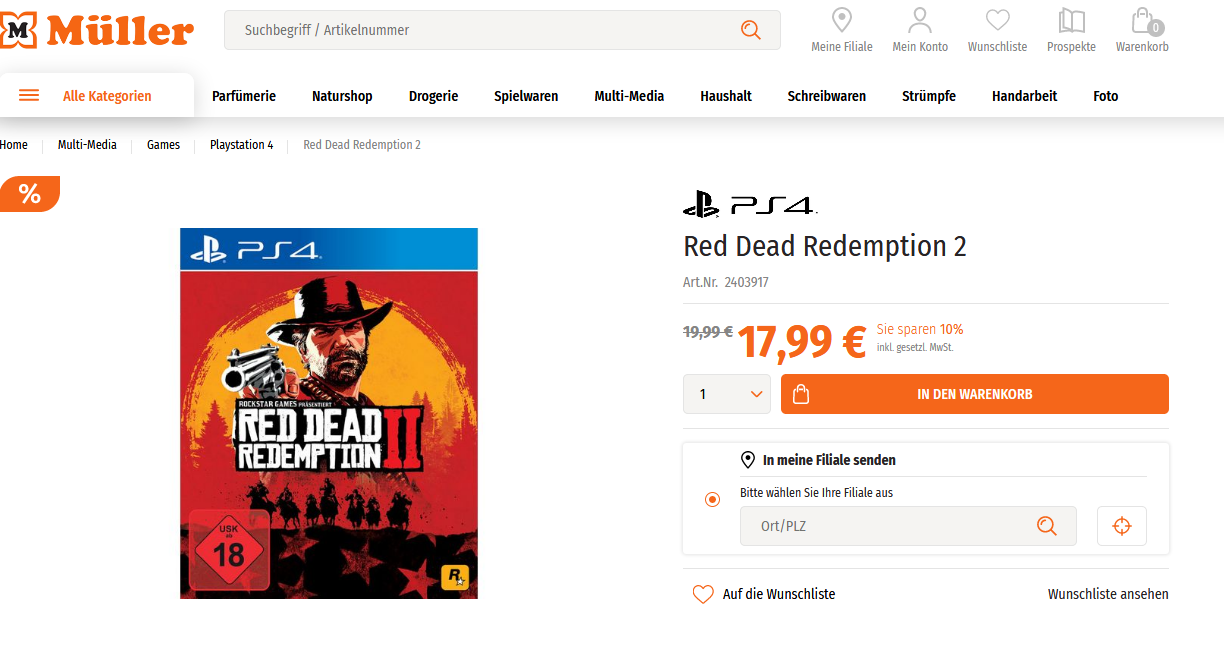Select the In meine Filiale senden radio button

click(x=712, y=499)
